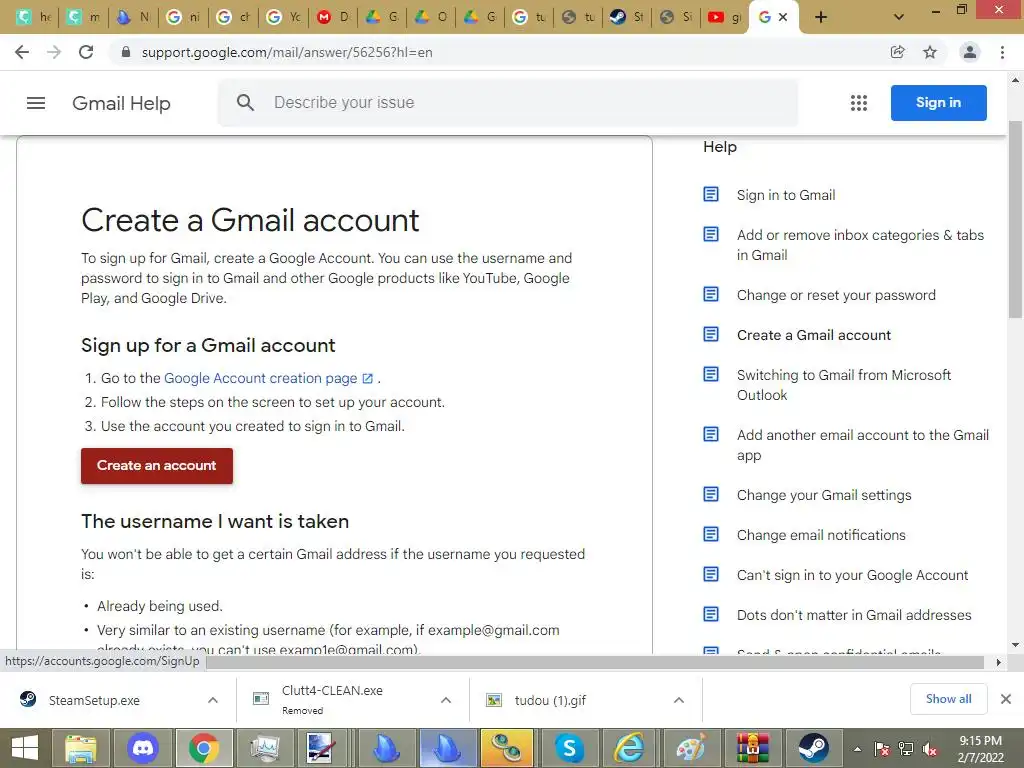1024x768 pixels.
Task: Bookmark this page with the star icon
Action: click(930, 52)
